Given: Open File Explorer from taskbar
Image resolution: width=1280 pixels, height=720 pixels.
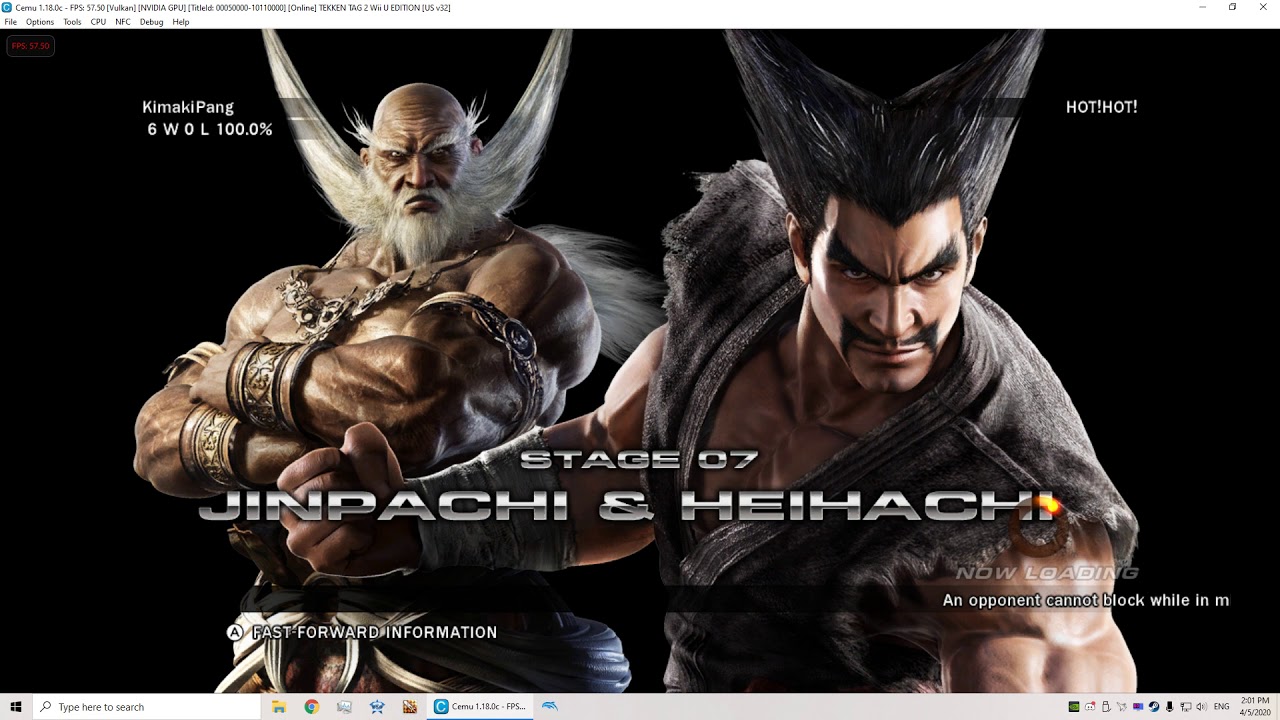Looking at the screenshot, I should click(x=279, y=707).
